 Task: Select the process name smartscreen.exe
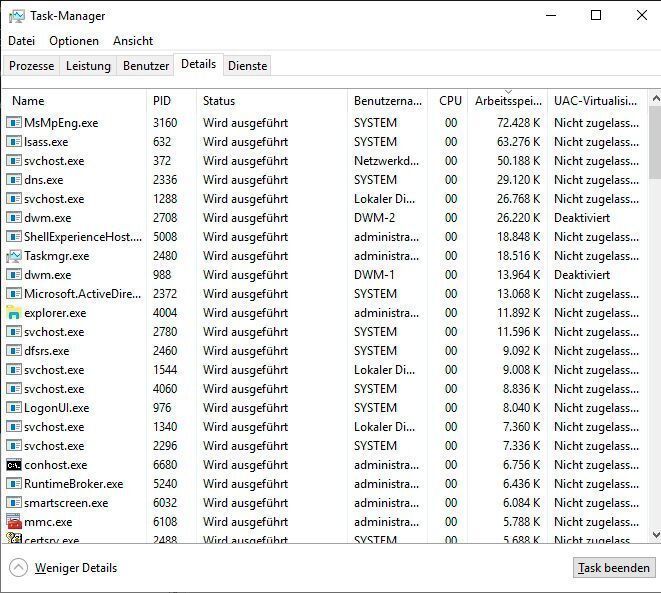point(66,503)
